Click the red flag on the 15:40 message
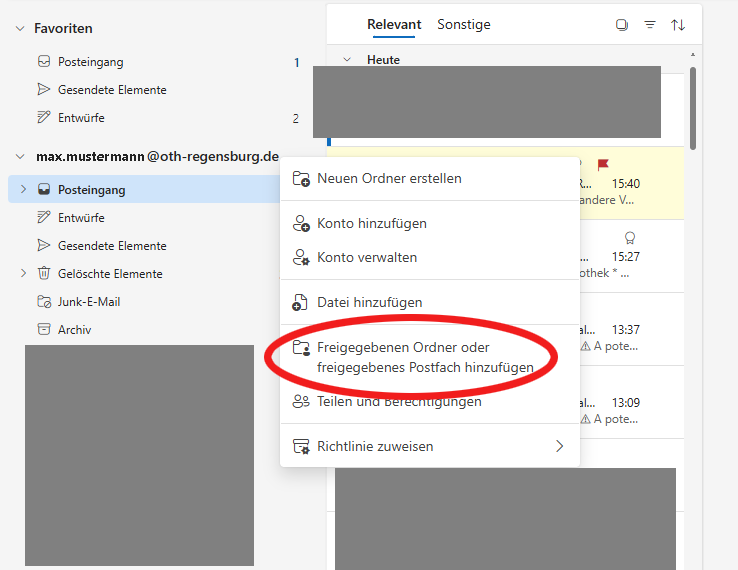This screenshot has height=570, width=738. pyautogui.click(x=603, y=165)
